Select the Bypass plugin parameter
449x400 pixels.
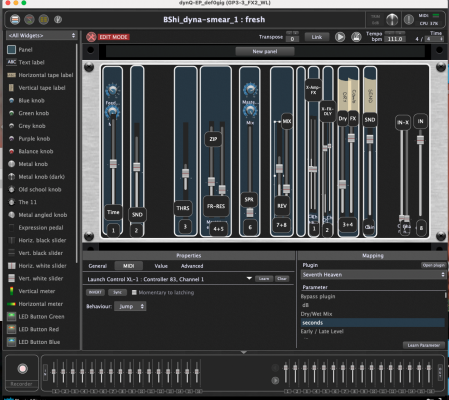372,296
